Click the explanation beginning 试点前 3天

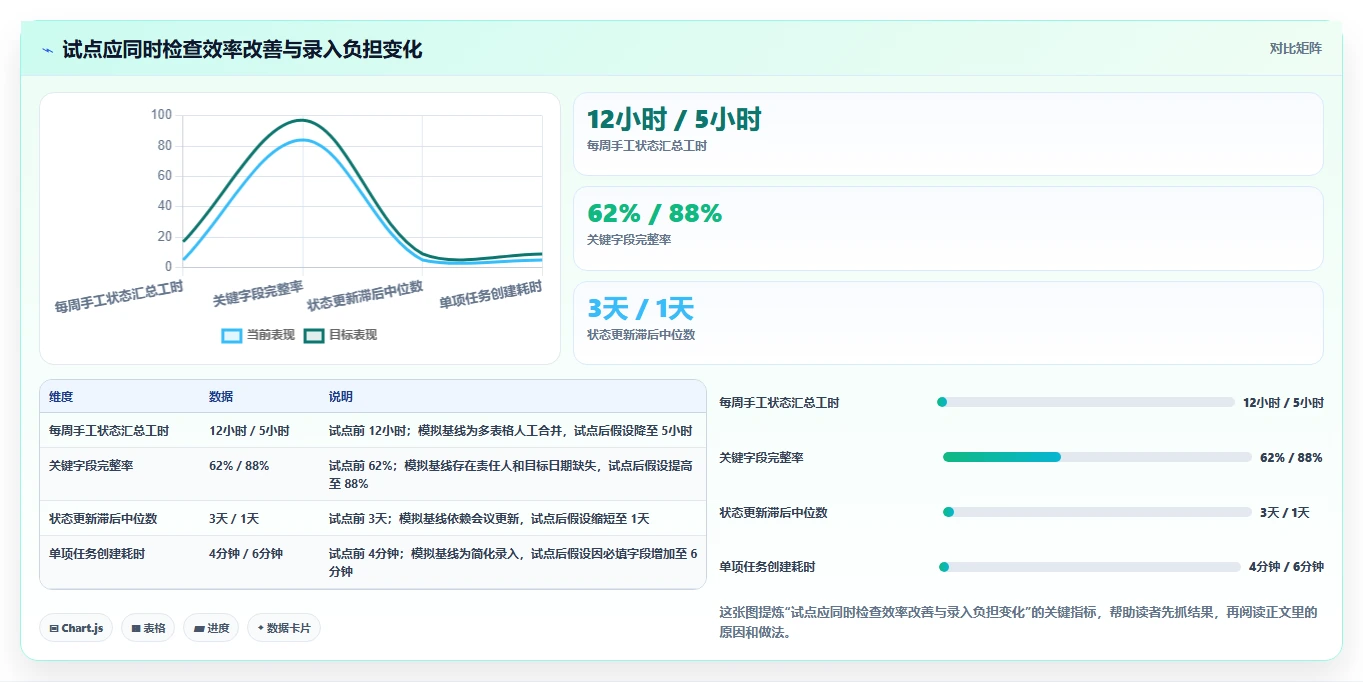click(x=489, y=519)
